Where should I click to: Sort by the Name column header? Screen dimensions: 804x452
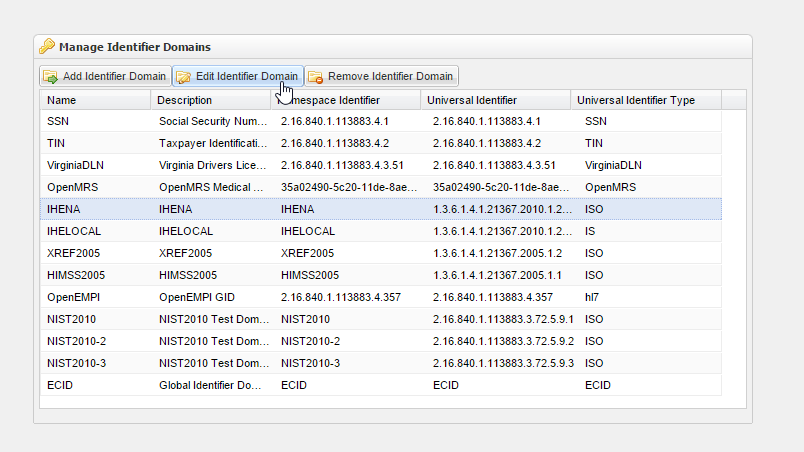tap(95, 100)
